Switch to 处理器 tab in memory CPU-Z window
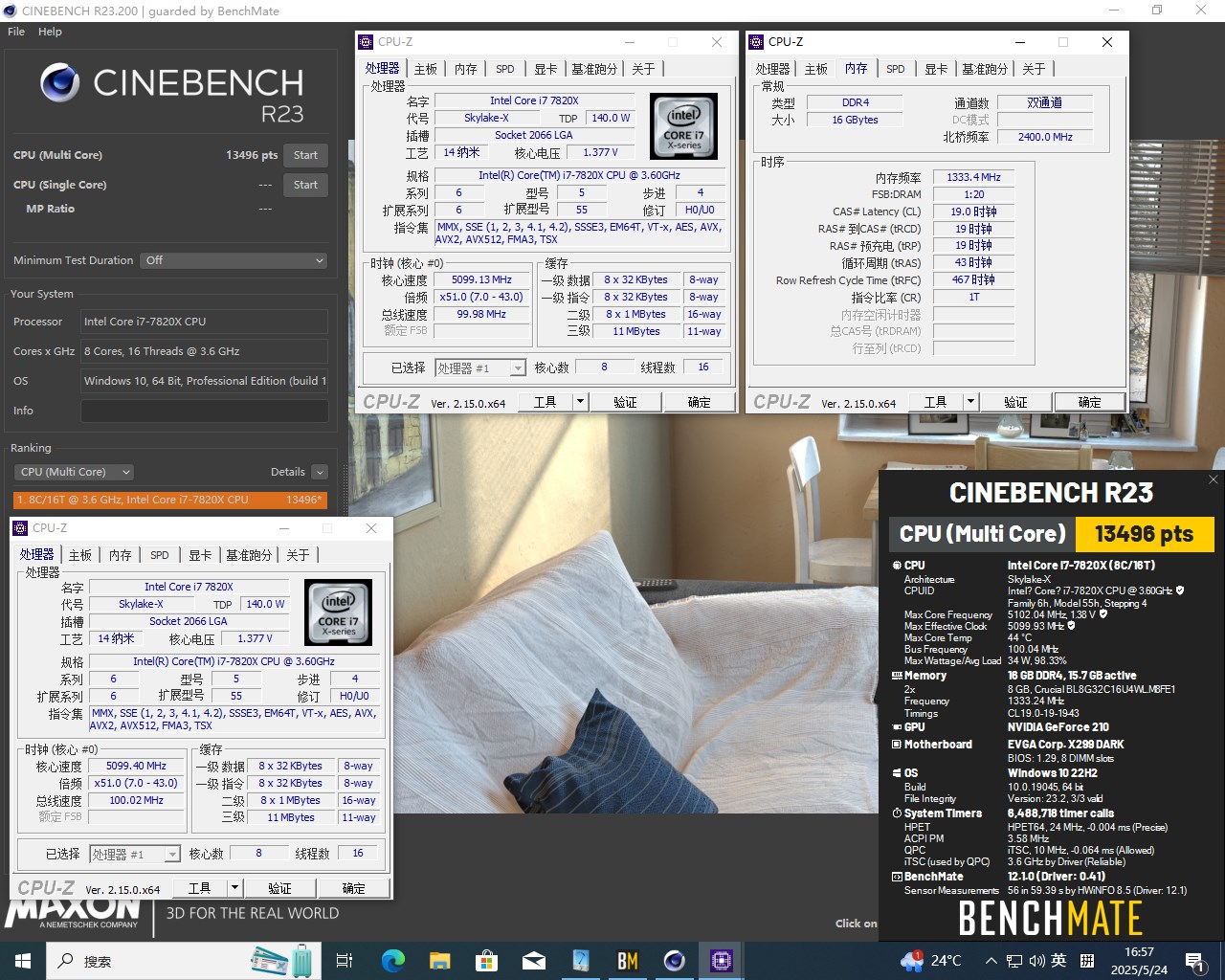1225x980 pixels. click(772, 69)
